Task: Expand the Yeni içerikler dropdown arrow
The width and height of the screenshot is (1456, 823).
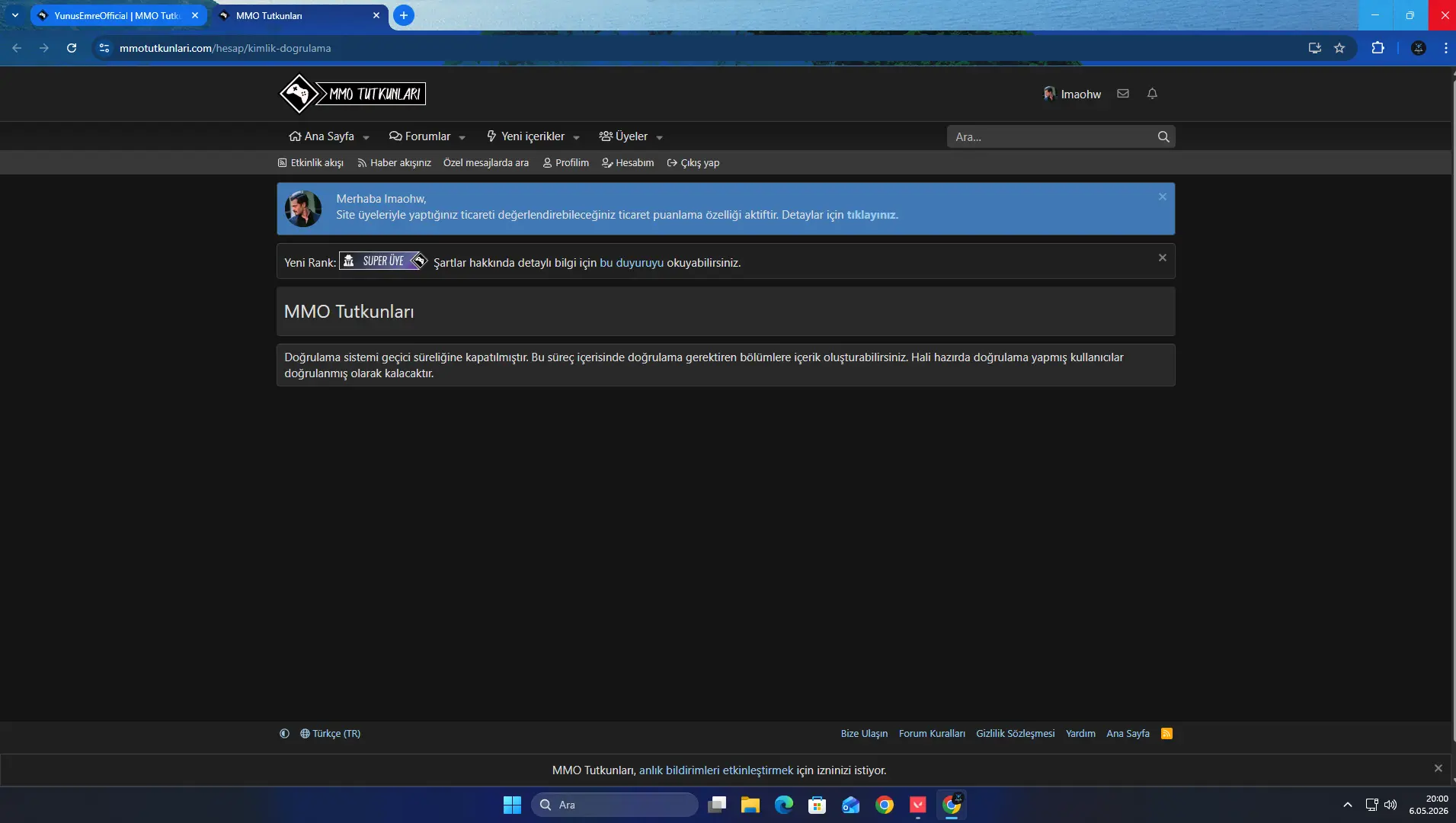Action: [577, 138]
